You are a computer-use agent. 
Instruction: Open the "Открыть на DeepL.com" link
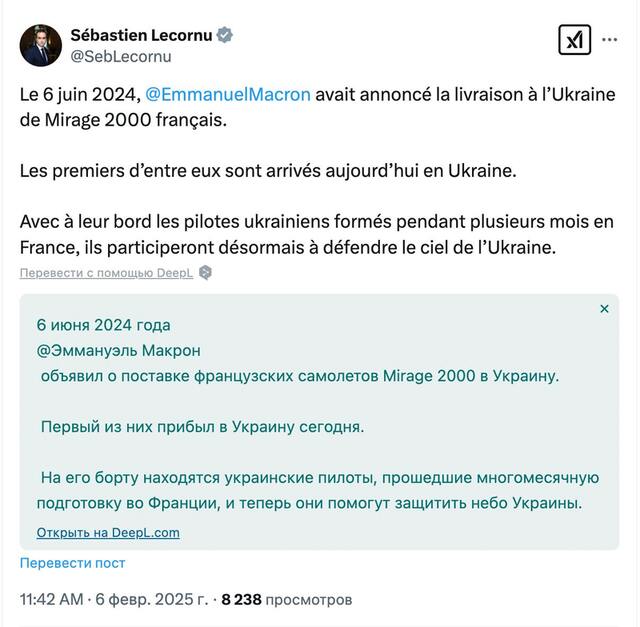pyautogui.click(x=108, y=532)
